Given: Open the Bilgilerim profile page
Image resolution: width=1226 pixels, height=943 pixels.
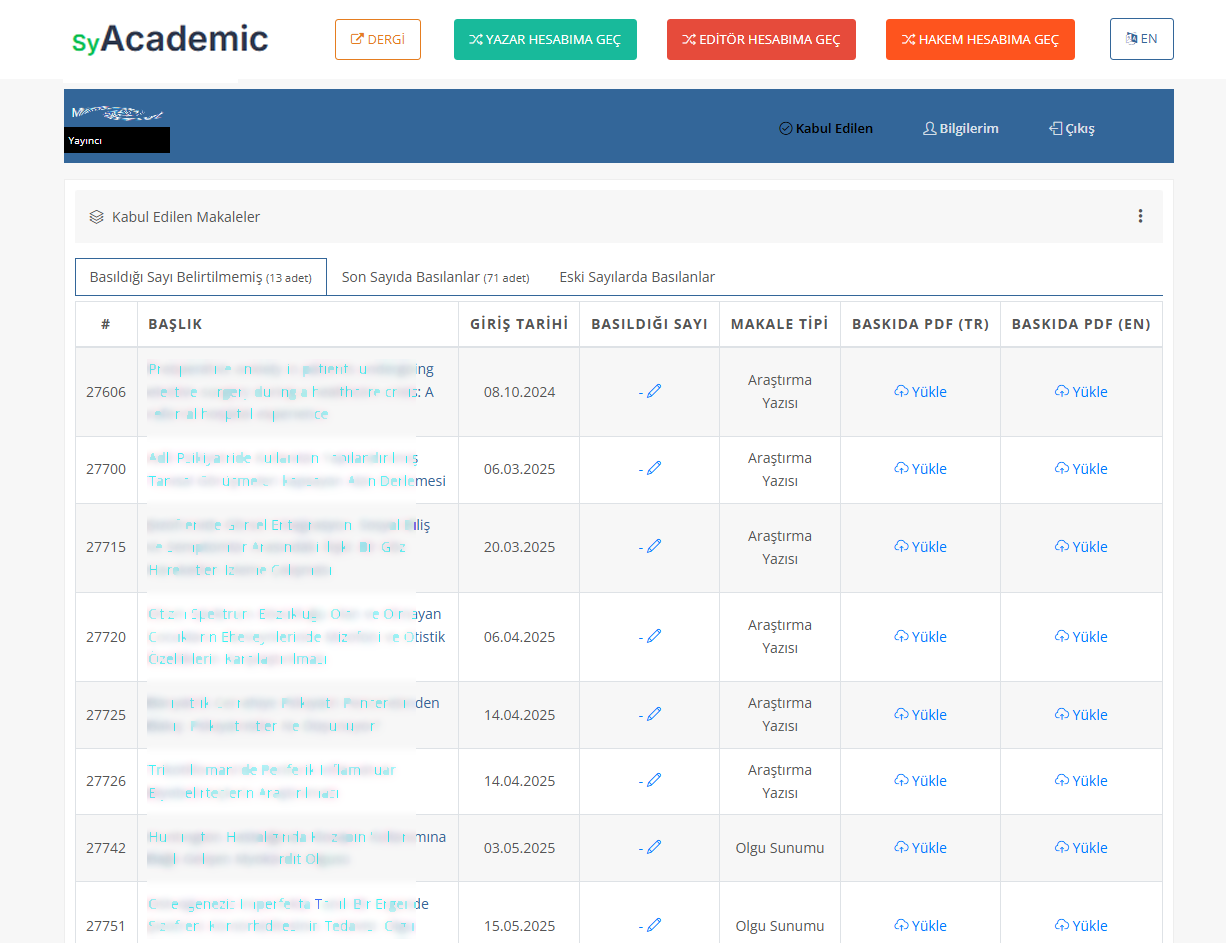Looking at the screenshot, I should [960, 128].
